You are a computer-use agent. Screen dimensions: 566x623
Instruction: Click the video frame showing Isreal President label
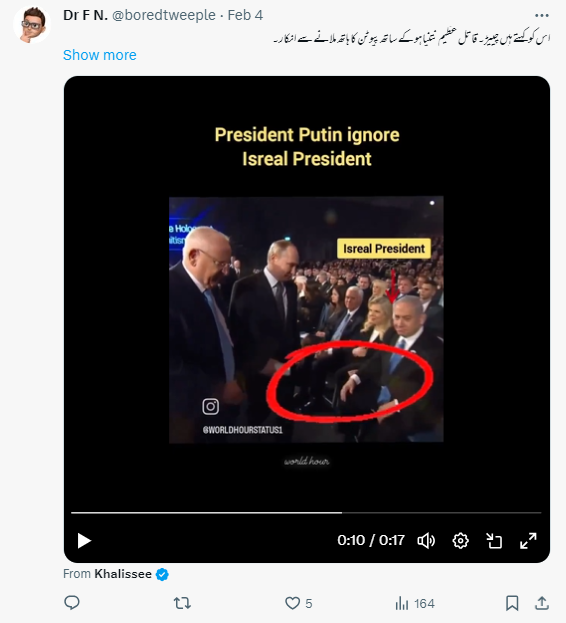[306, 319]
